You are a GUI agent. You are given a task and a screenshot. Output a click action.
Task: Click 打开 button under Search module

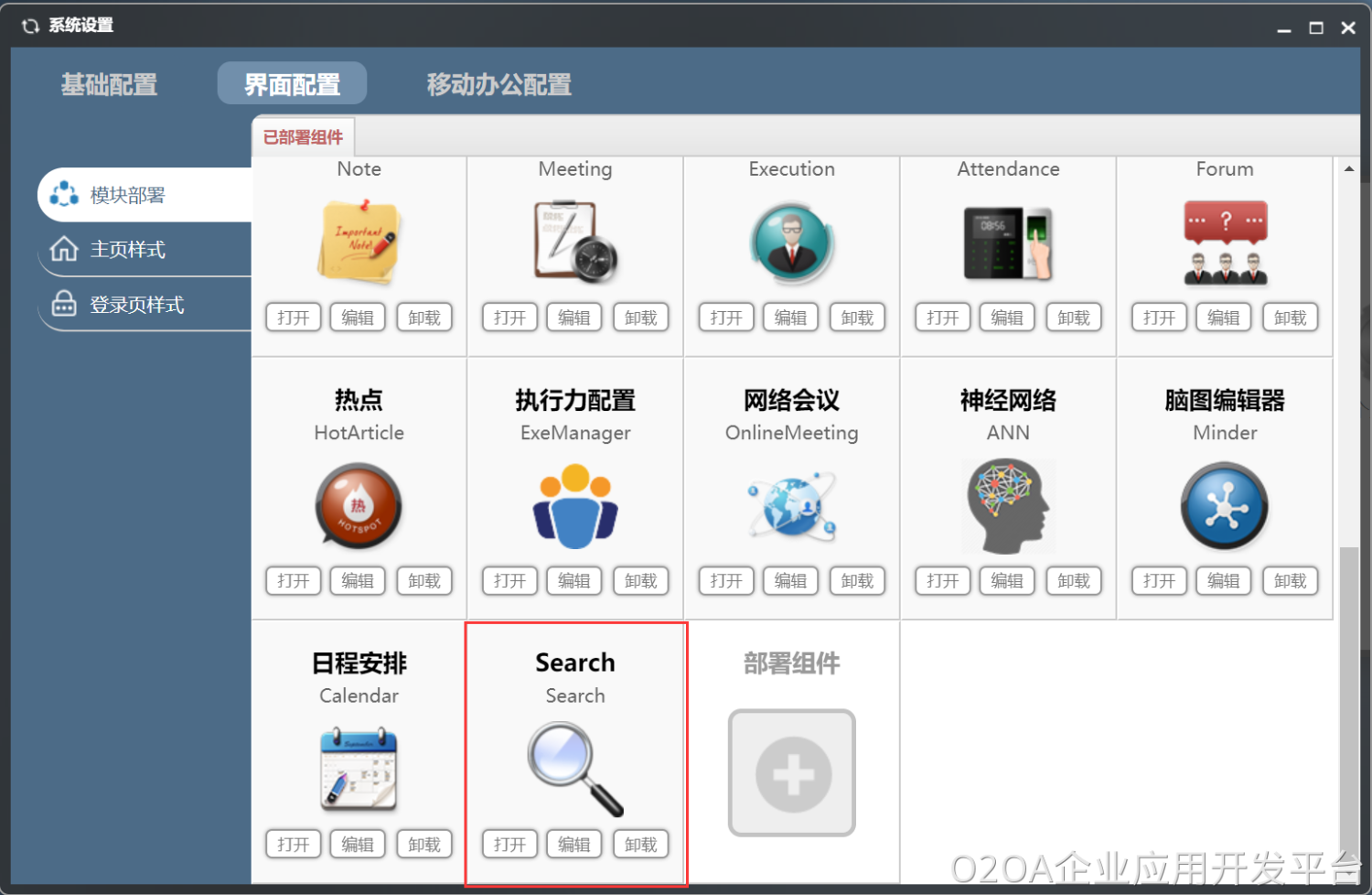click(509, 844)
